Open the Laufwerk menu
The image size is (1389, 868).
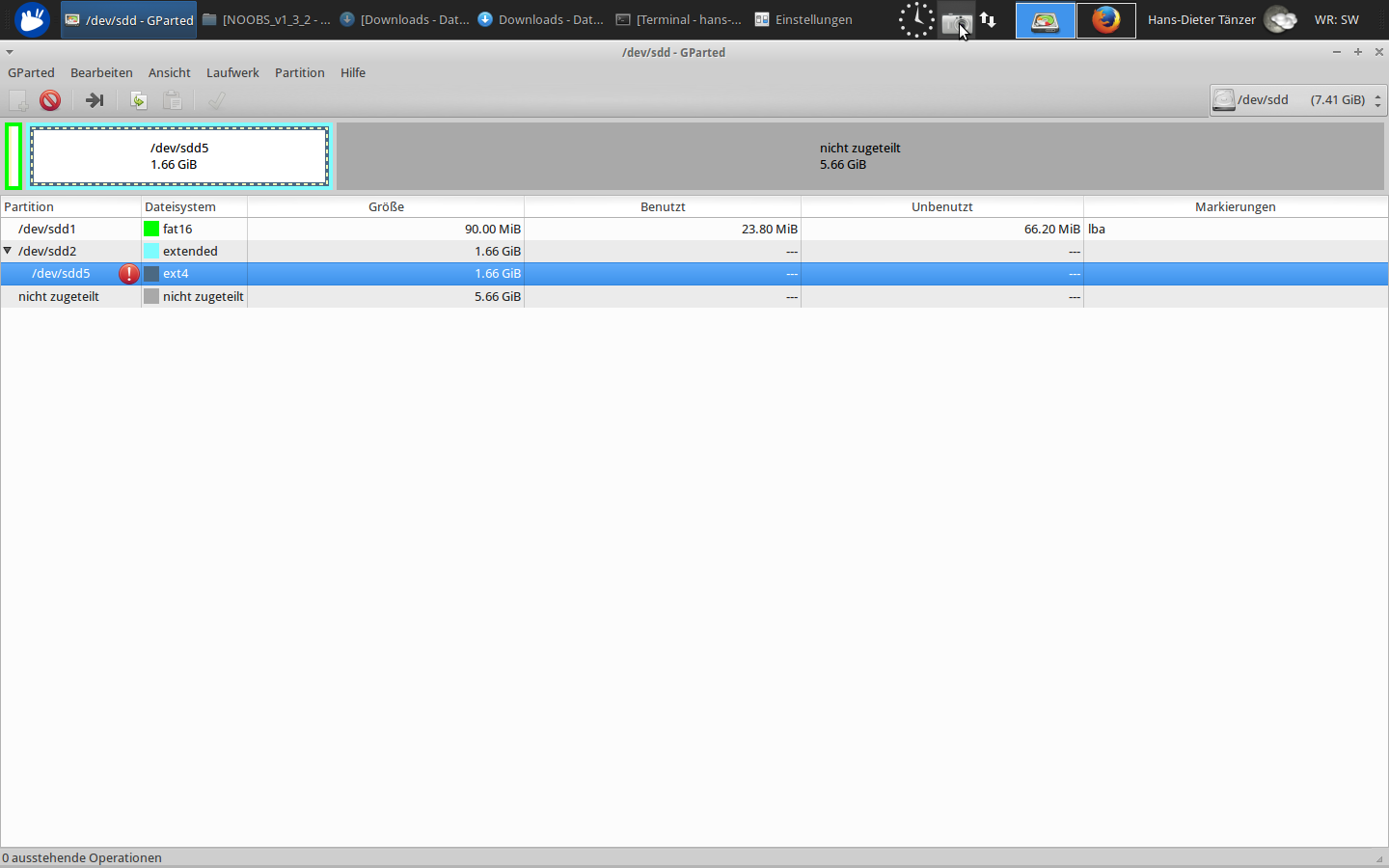coord(232,72)
